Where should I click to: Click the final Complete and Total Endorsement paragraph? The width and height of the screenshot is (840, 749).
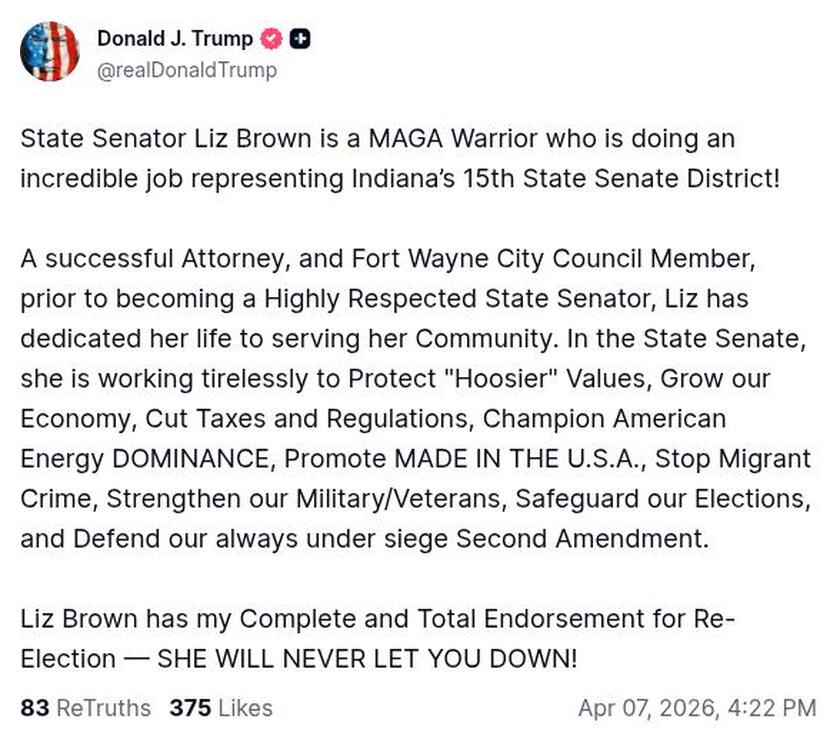pyautogui.click(x=380, y=638)
